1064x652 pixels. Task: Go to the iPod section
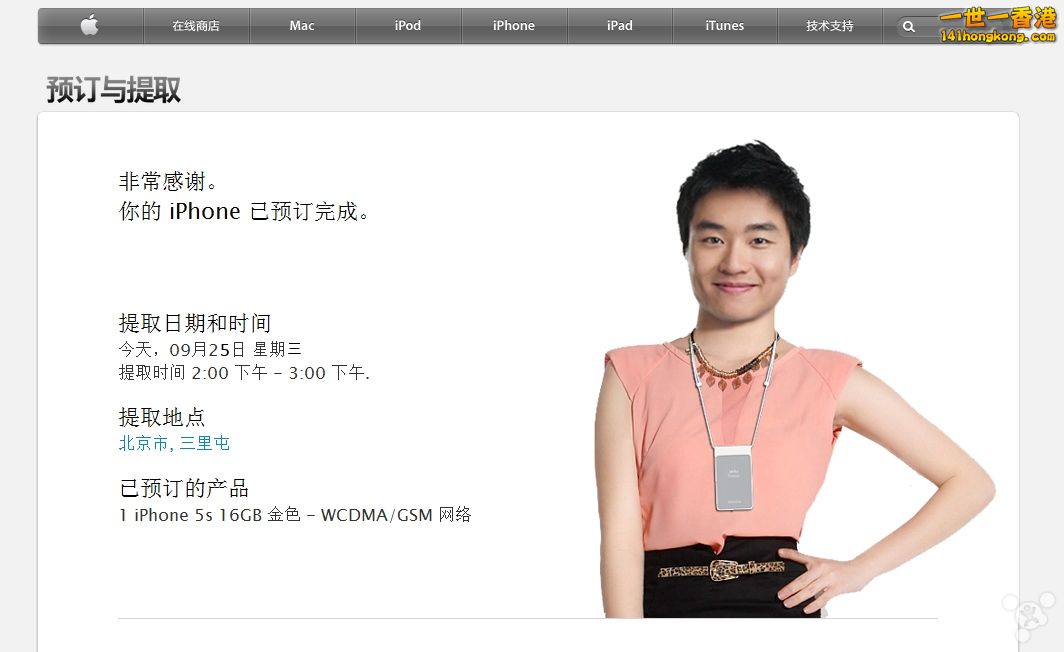coord(408,26)
